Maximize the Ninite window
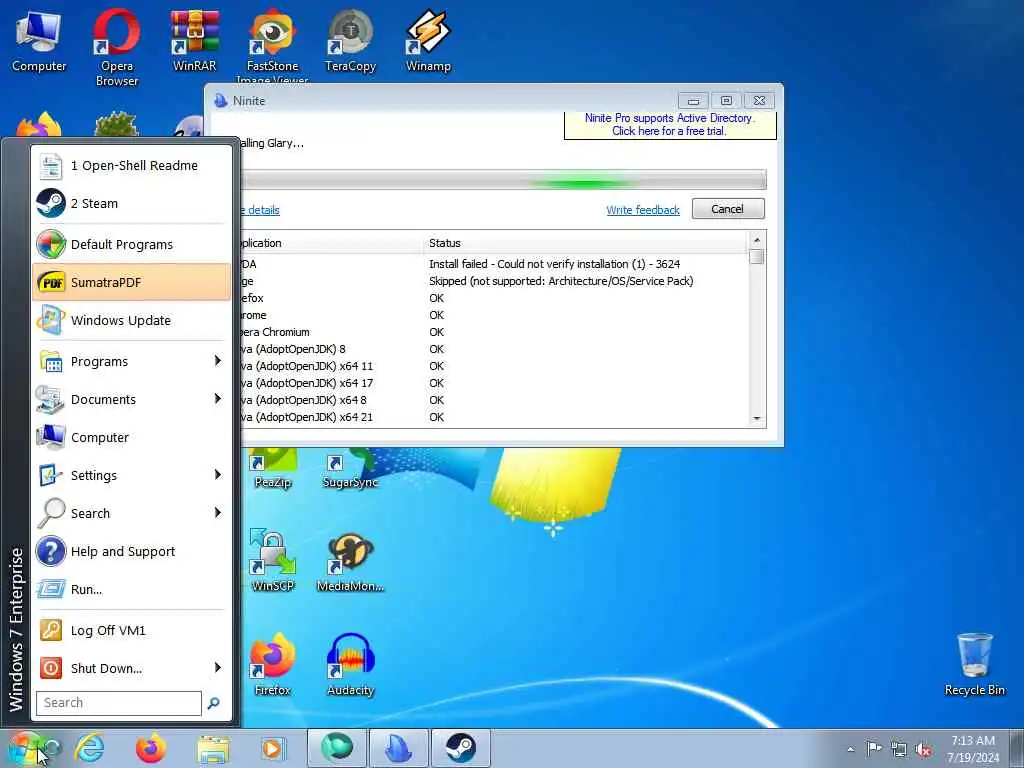The width and height of the screenshot is (1024, 768). (x=726, y=101)
